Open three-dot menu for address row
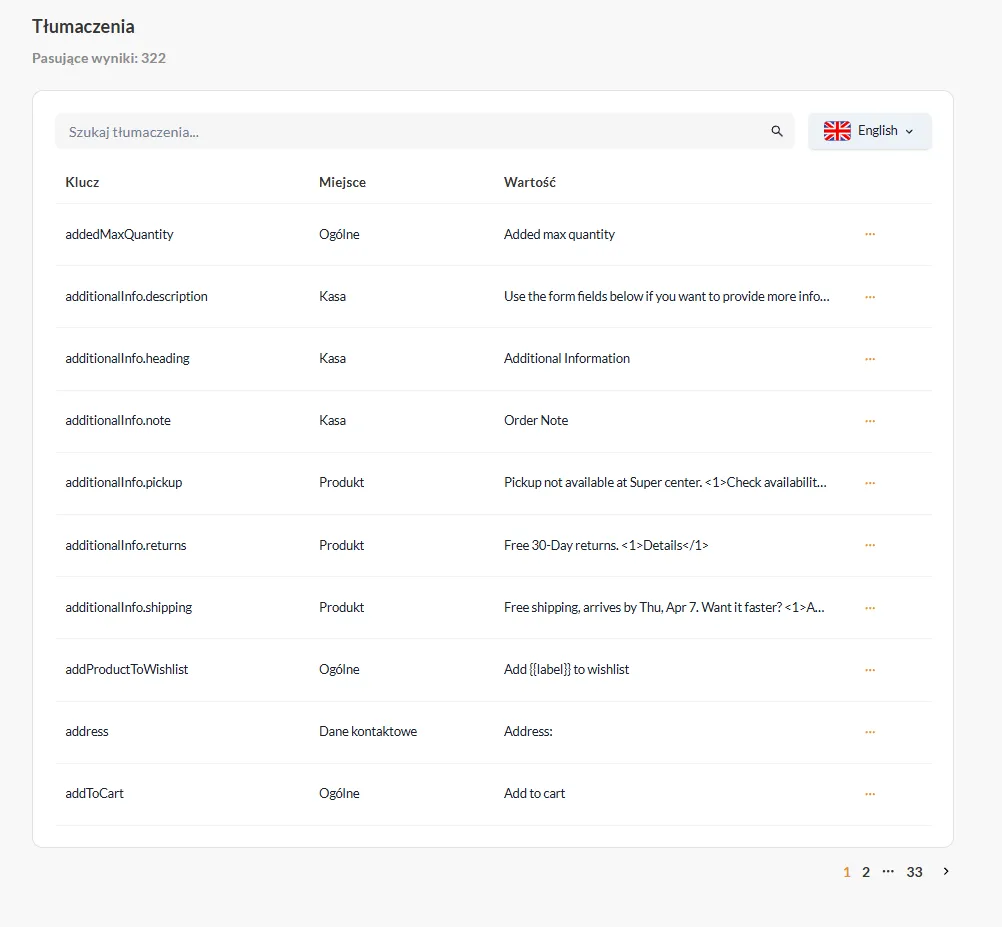Screen dimensions: 1002x927 tap(870, 732)
